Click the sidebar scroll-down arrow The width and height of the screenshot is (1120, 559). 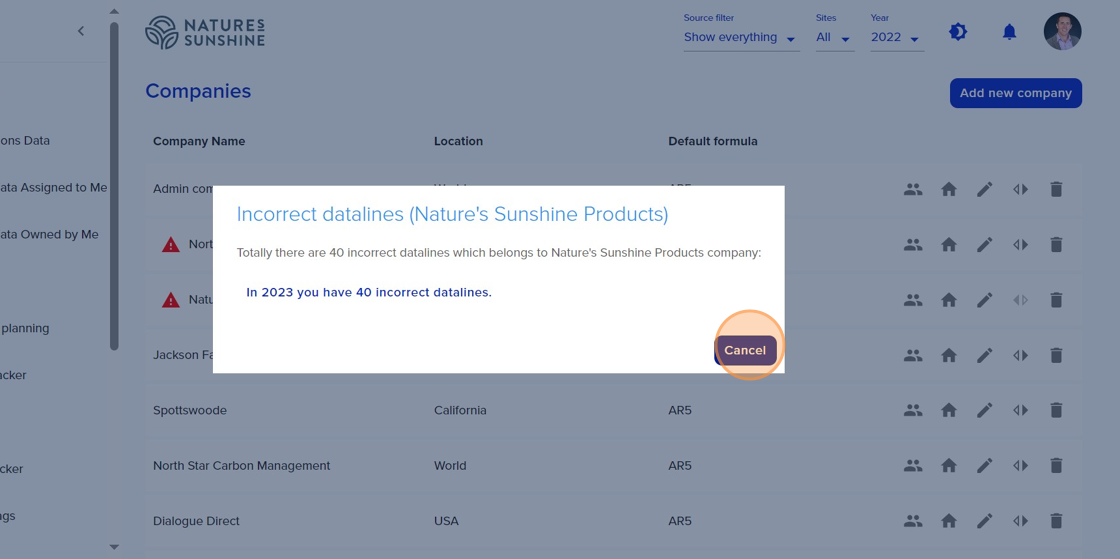(114, 547)
